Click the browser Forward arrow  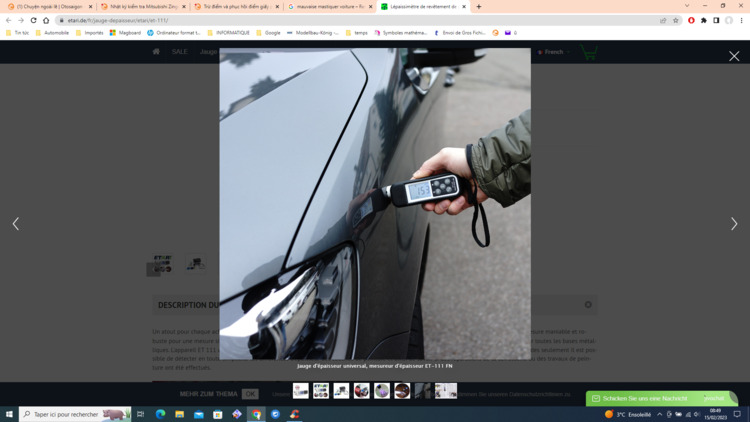[x=21, y=20]
